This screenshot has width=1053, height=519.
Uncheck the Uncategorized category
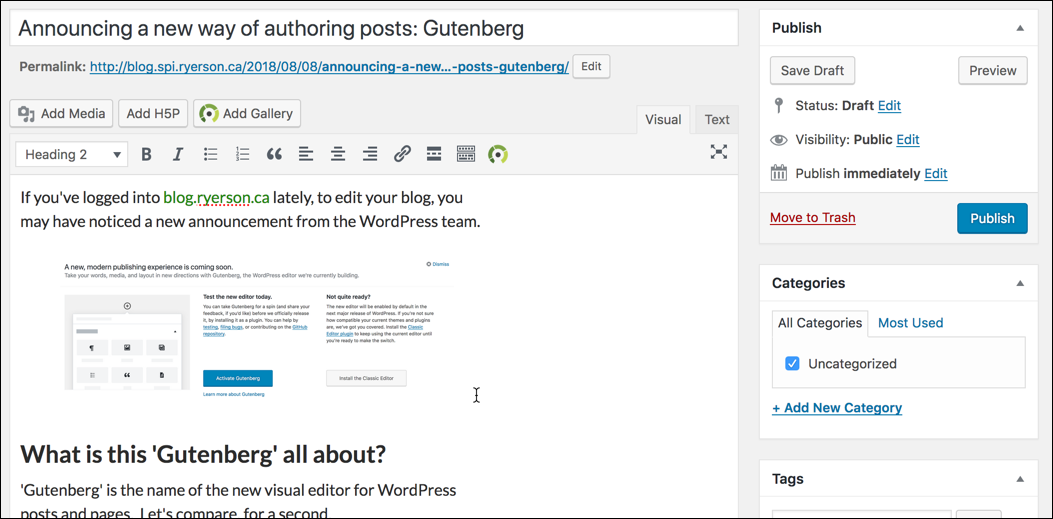coord(792,364)
